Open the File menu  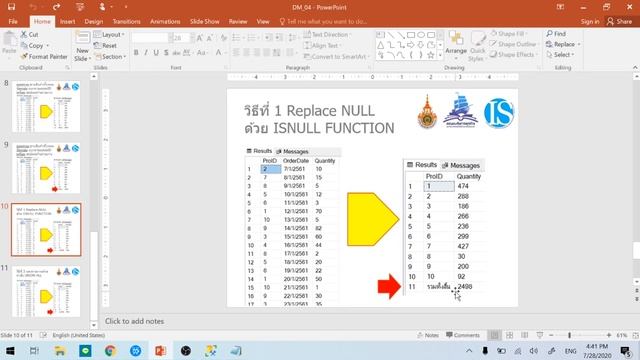tap(13, 21)
